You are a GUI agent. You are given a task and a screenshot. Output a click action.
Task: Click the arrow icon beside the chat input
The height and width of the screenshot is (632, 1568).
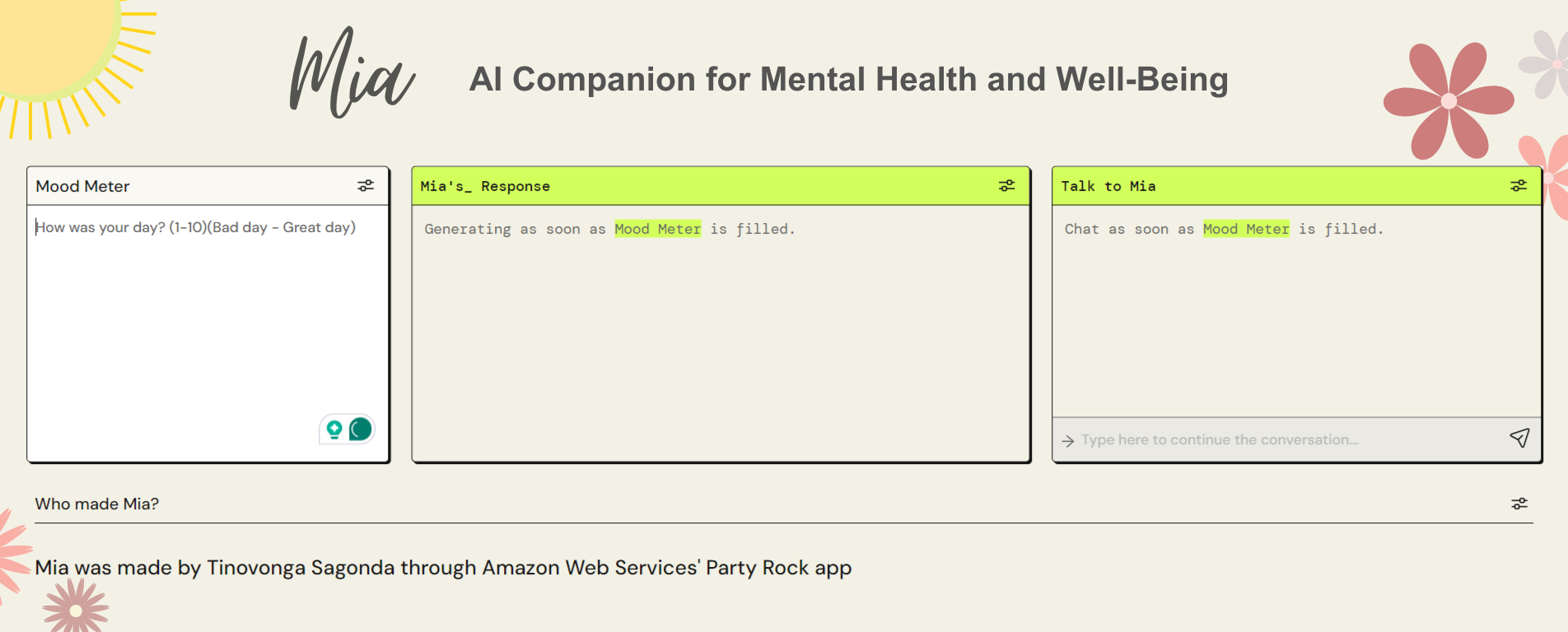coord(1068,441)
